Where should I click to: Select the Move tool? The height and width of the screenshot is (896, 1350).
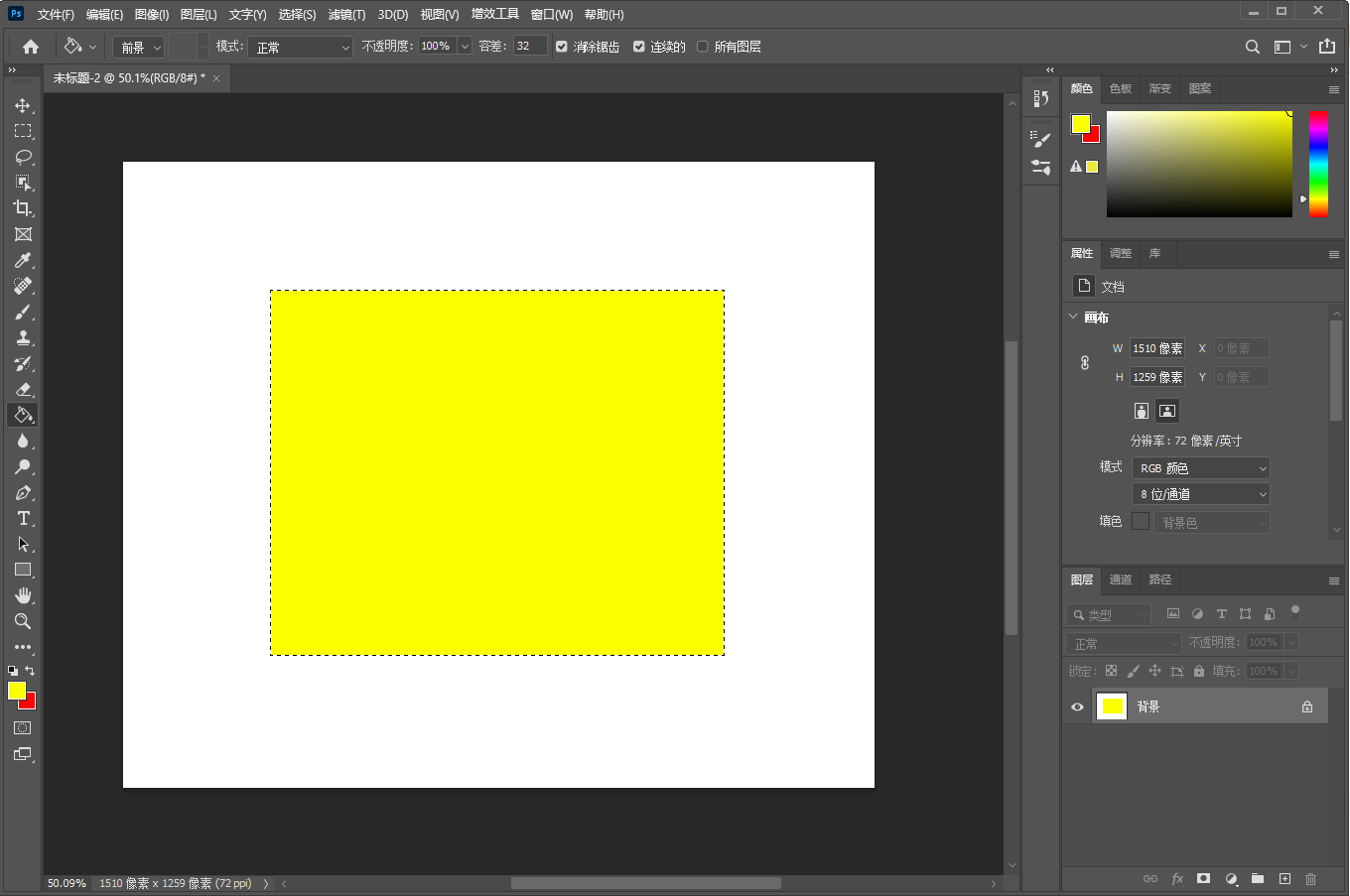[23, 105]
